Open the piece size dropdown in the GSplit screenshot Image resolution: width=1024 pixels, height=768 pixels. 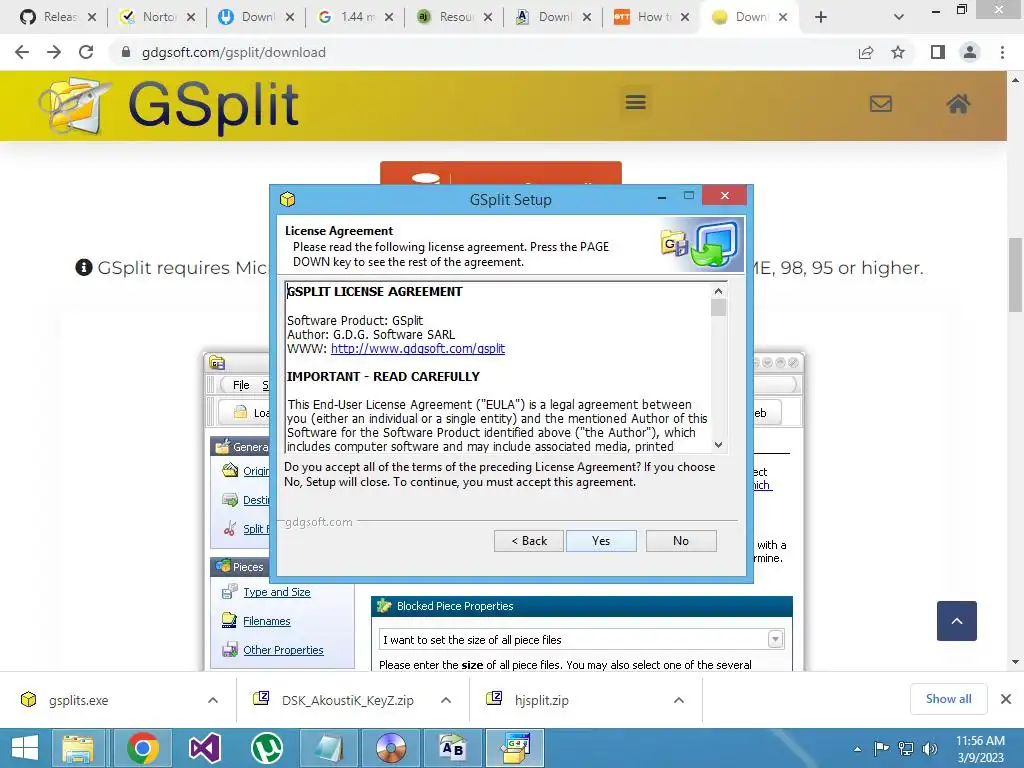pyautogui.click(x=775, y=639)
